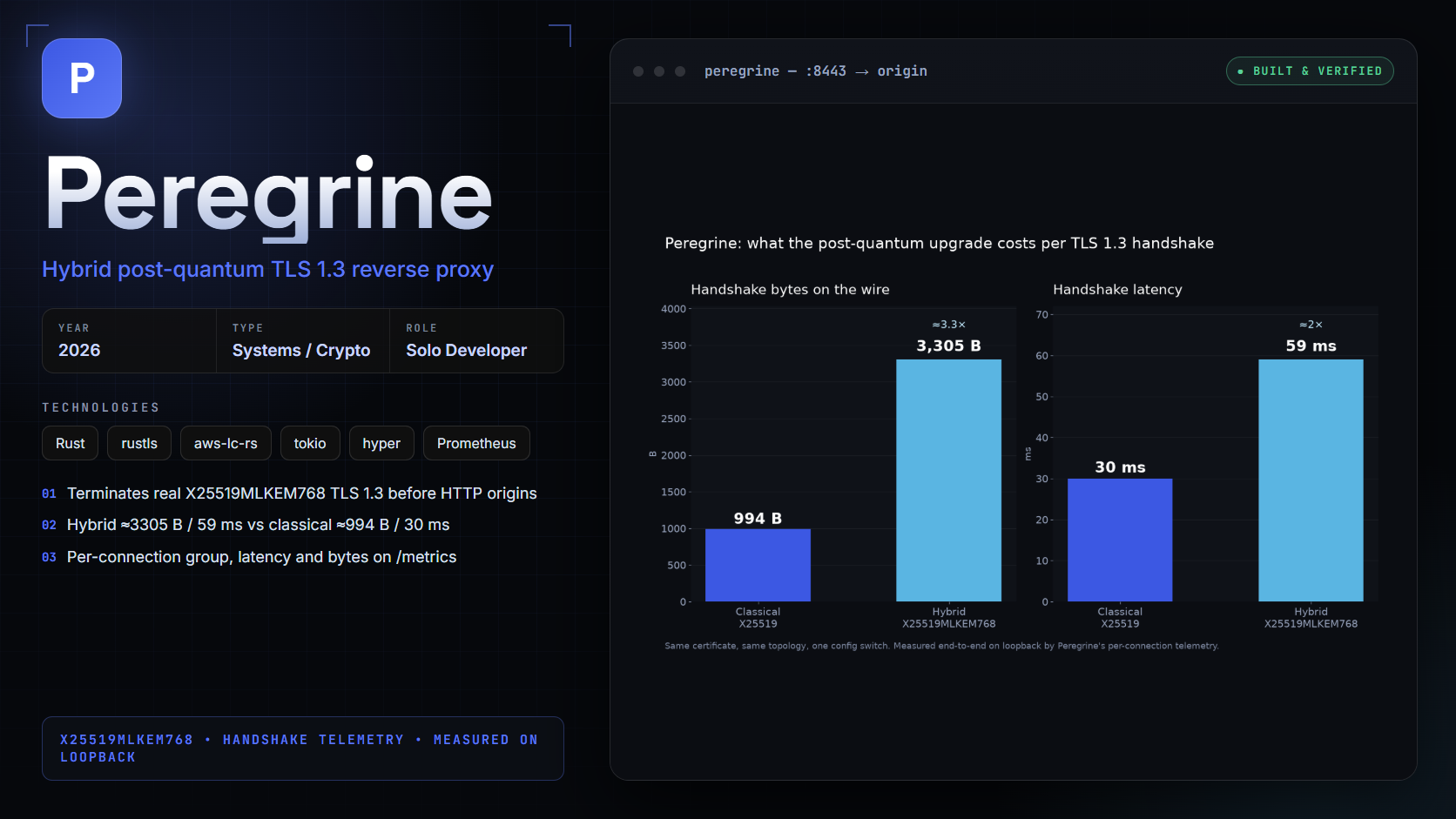Select the aws-lc-rs technology tag
Image resolution: width=1456 pixels, height=819 pixels.
point(226,443)
